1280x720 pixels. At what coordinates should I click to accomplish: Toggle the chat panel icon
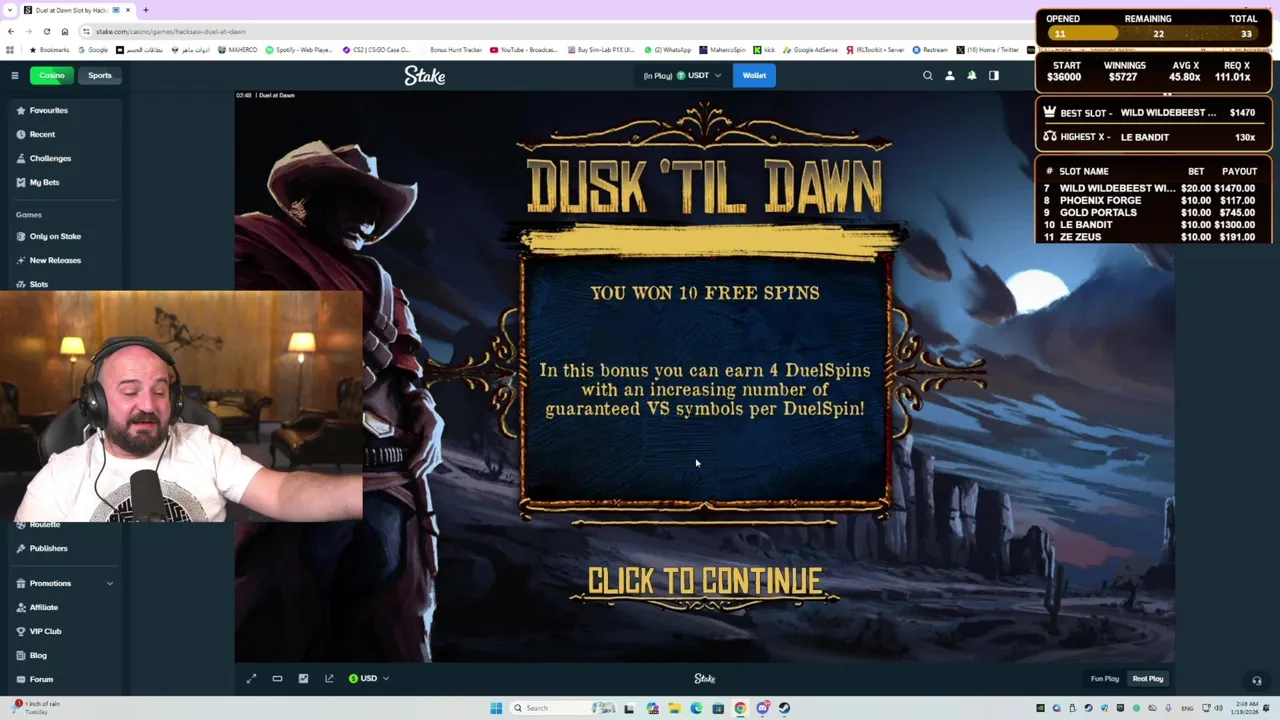click(994, 75)
